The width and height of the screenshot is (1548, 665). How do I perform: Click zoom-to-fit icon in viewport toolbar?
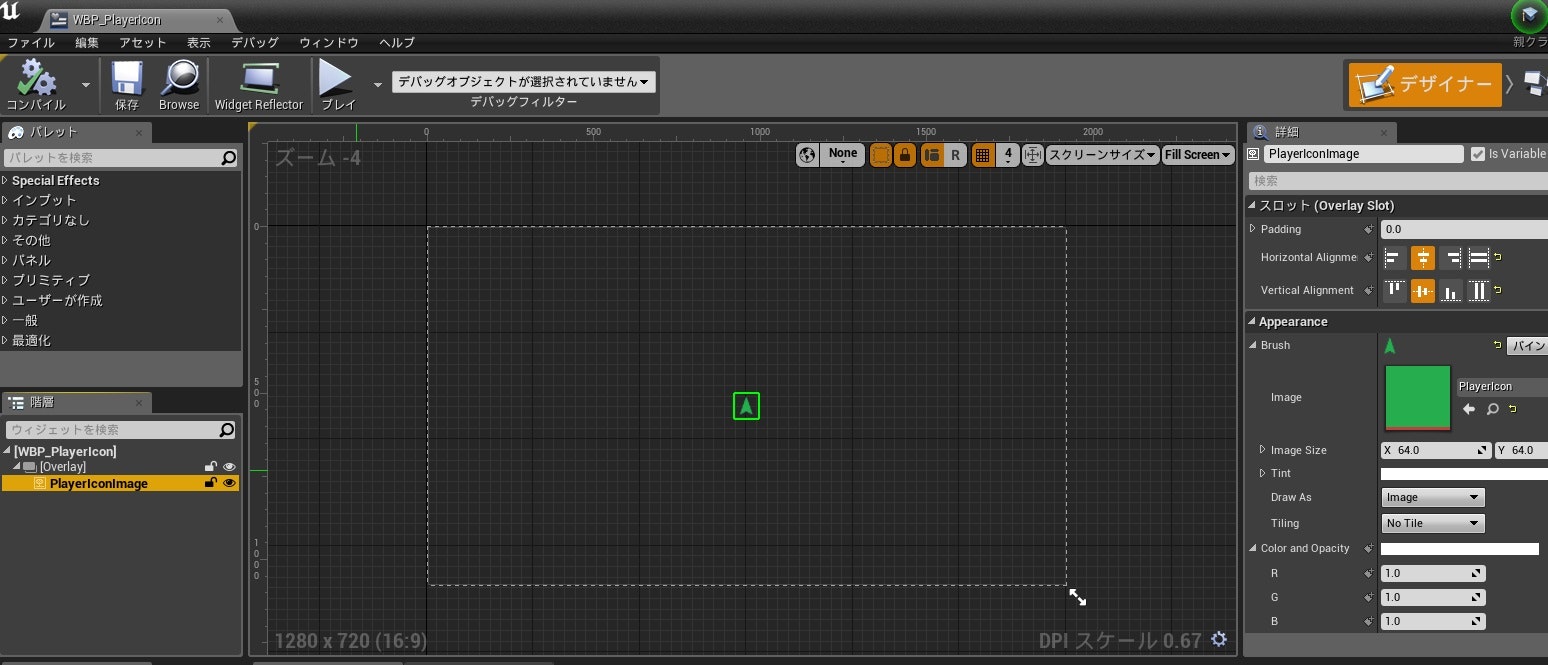pyautogui.click(x=1033, y=155)
